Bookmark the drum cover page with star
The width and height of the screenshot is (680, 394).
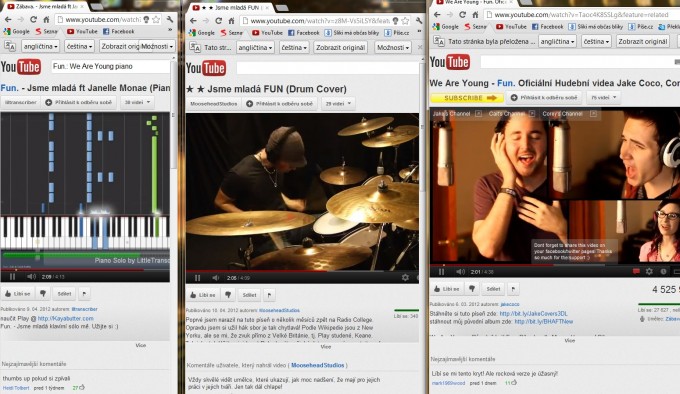405,21
